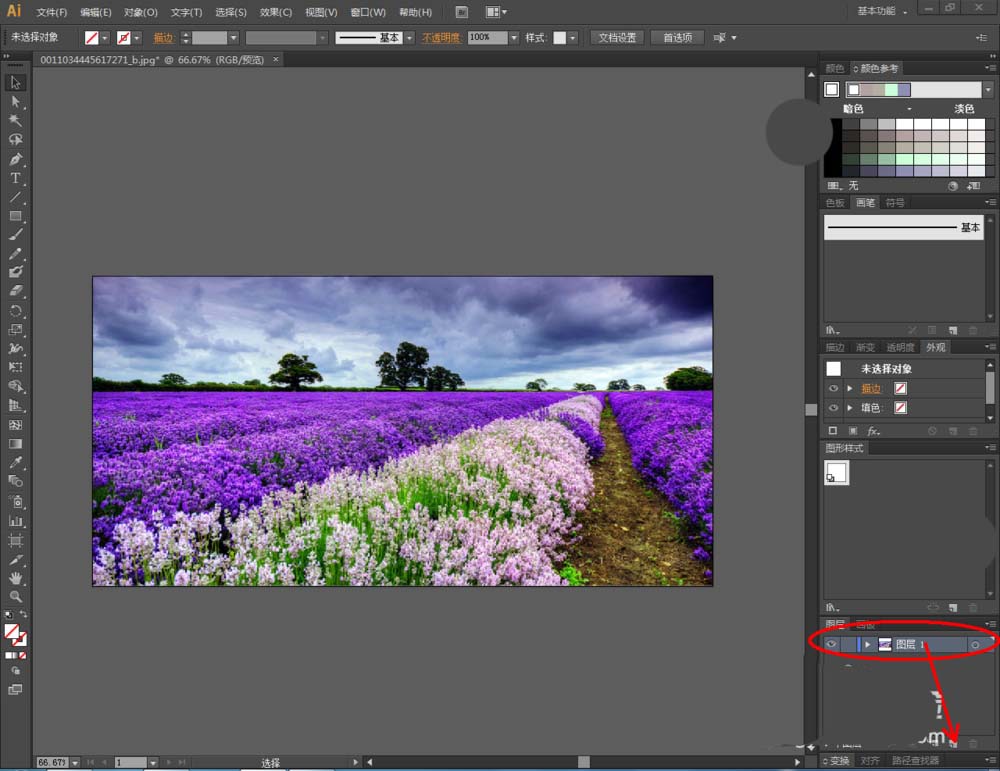
Task: Click the horizontal scrollbar thumb
Action: (x=584, y=762)
